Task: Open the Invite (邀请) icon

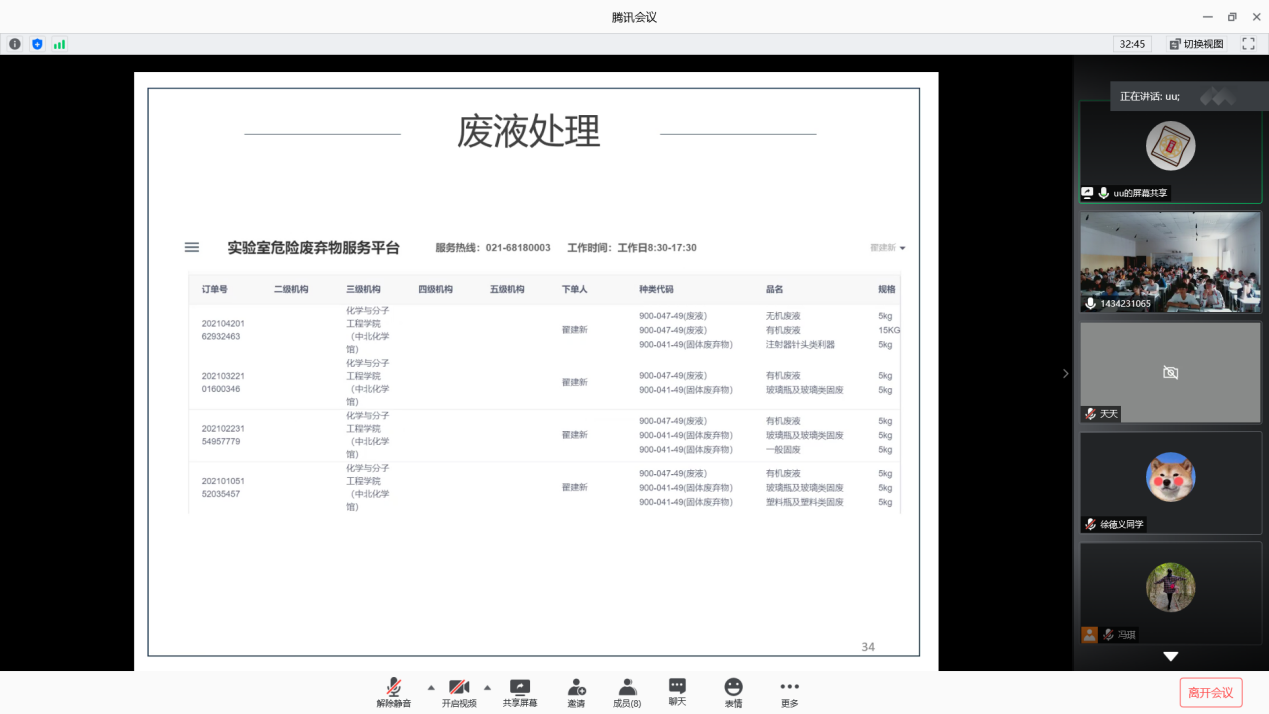Action: point(576,692)
